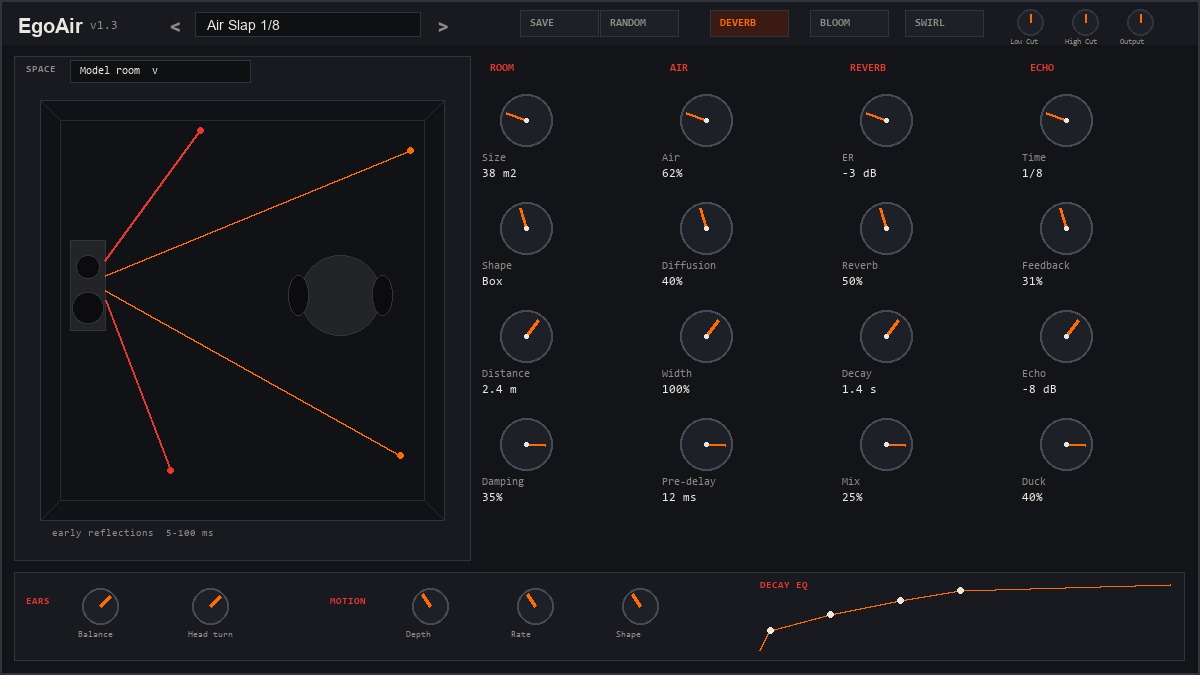The width and height of the screenshot is (1200, 675).
Task: Toggle the BLOOM mode
Action: click(849, 23)
